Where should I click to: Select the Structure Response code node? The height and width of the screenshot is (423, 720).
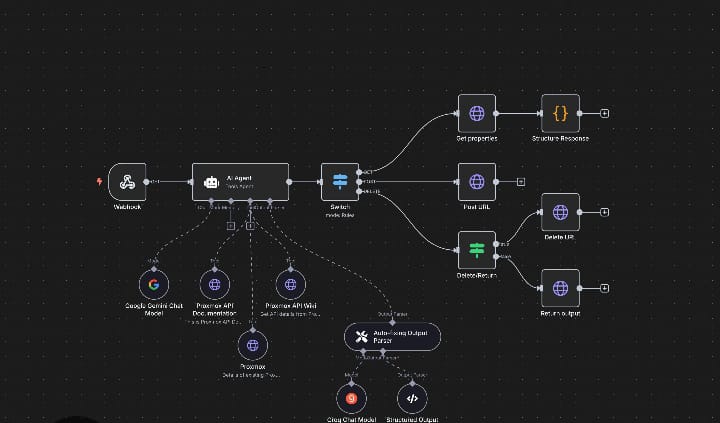[x=560, y=113]
